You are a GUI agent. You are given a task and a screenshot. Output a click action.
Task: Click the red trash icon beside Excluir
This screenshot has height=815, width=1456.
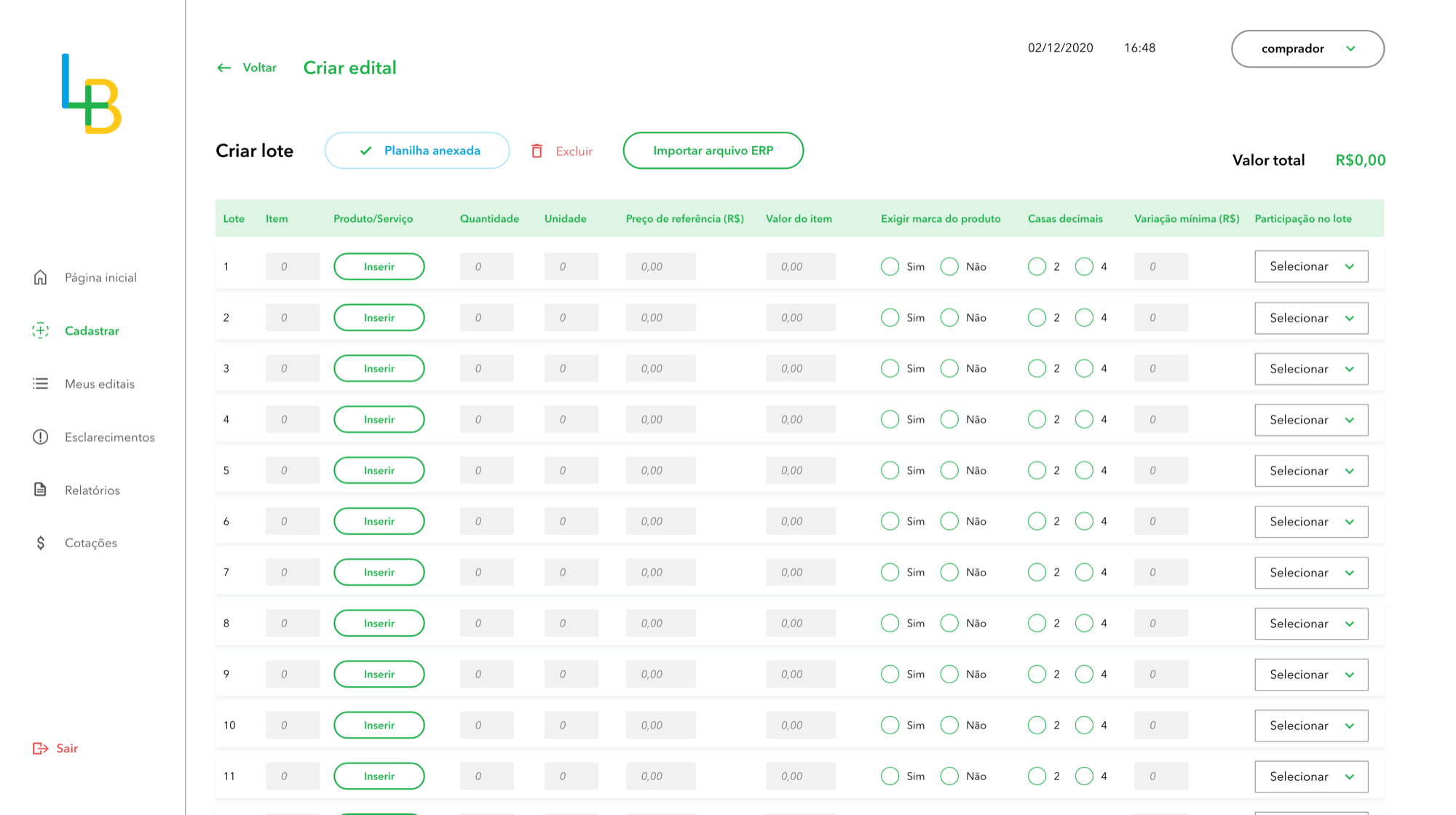[537, 151]
